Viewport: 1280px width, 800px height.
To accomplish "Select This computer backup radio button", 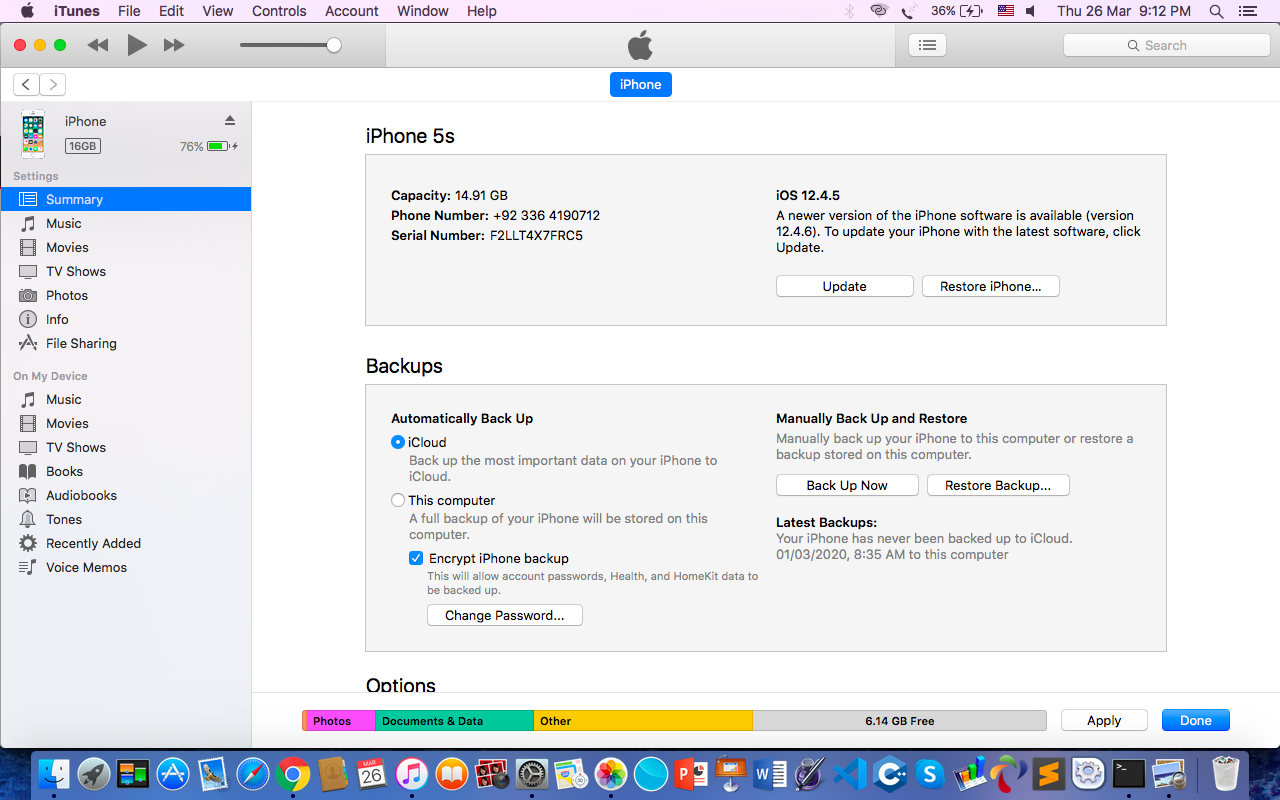I will (x=398, y=500).
